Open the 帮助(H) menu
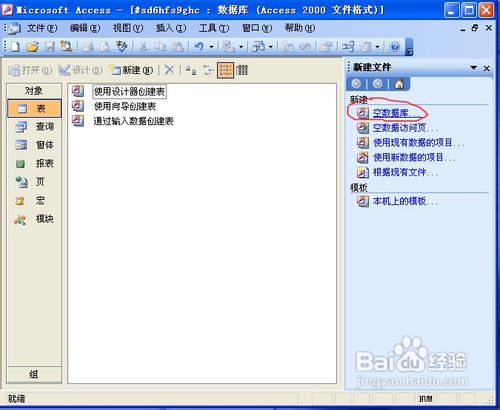The image size is (500, 410). pos(300,28)
